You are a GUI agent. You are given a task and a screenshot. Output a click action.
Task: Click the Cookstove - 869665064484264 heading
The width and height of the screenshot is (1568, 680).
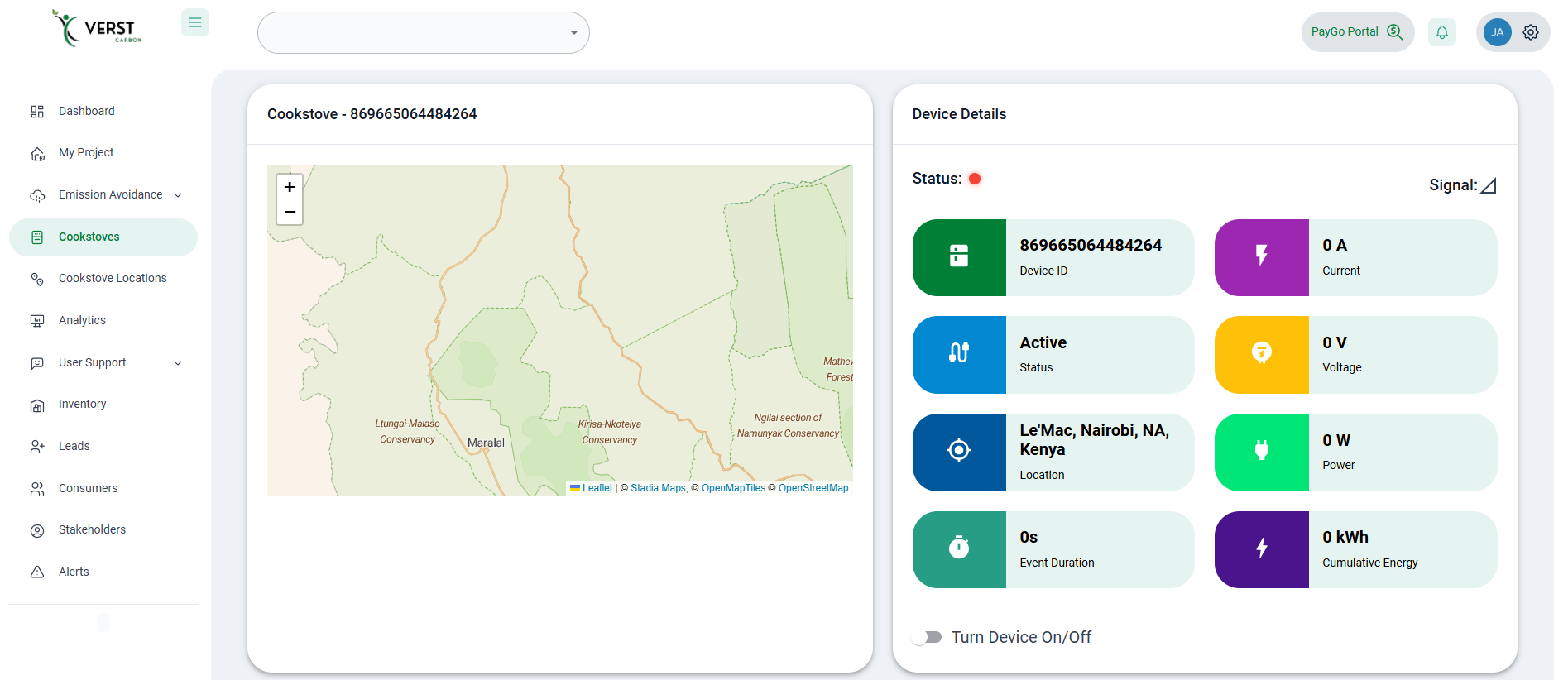tap(372, 114)
